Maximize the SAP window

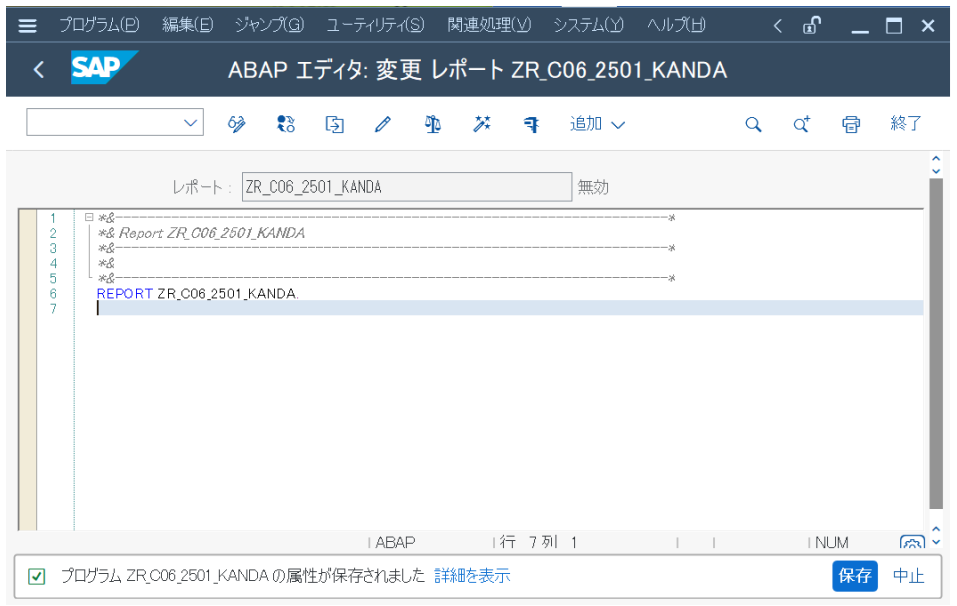pos(894,26)
